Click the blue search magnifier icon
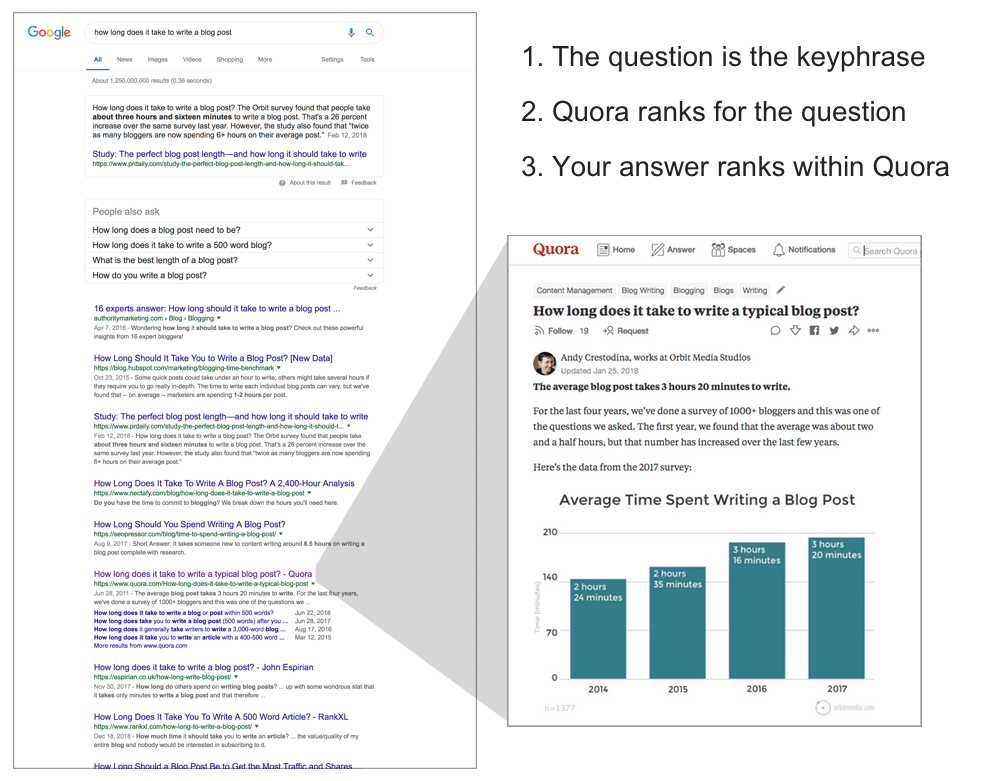The width and height of the screenshot is (1000, 781). (370, 33)
